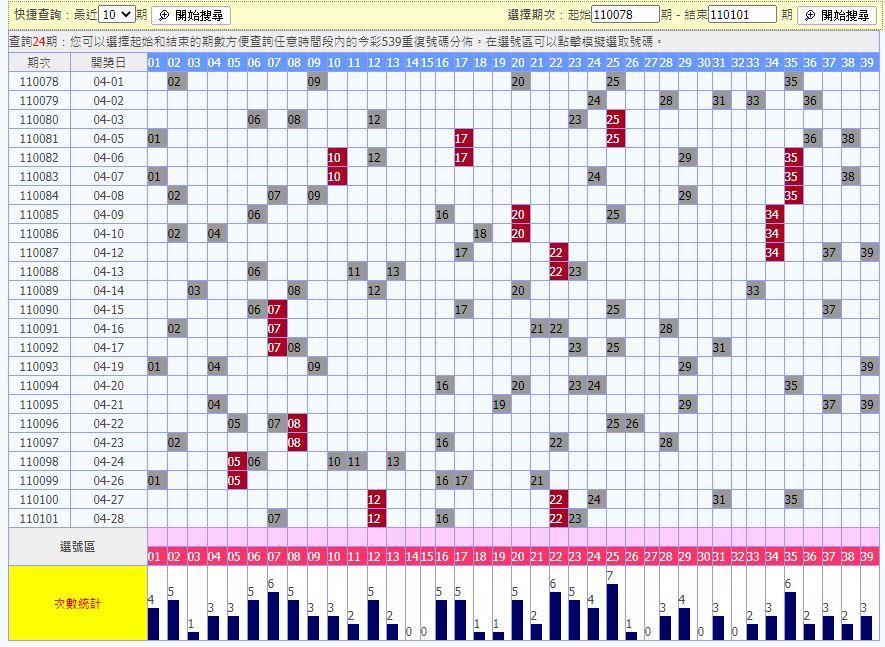Screen dimensions: 885x647
Task: Click the yellow 次數統計 label cell
Action: point(78,603)
